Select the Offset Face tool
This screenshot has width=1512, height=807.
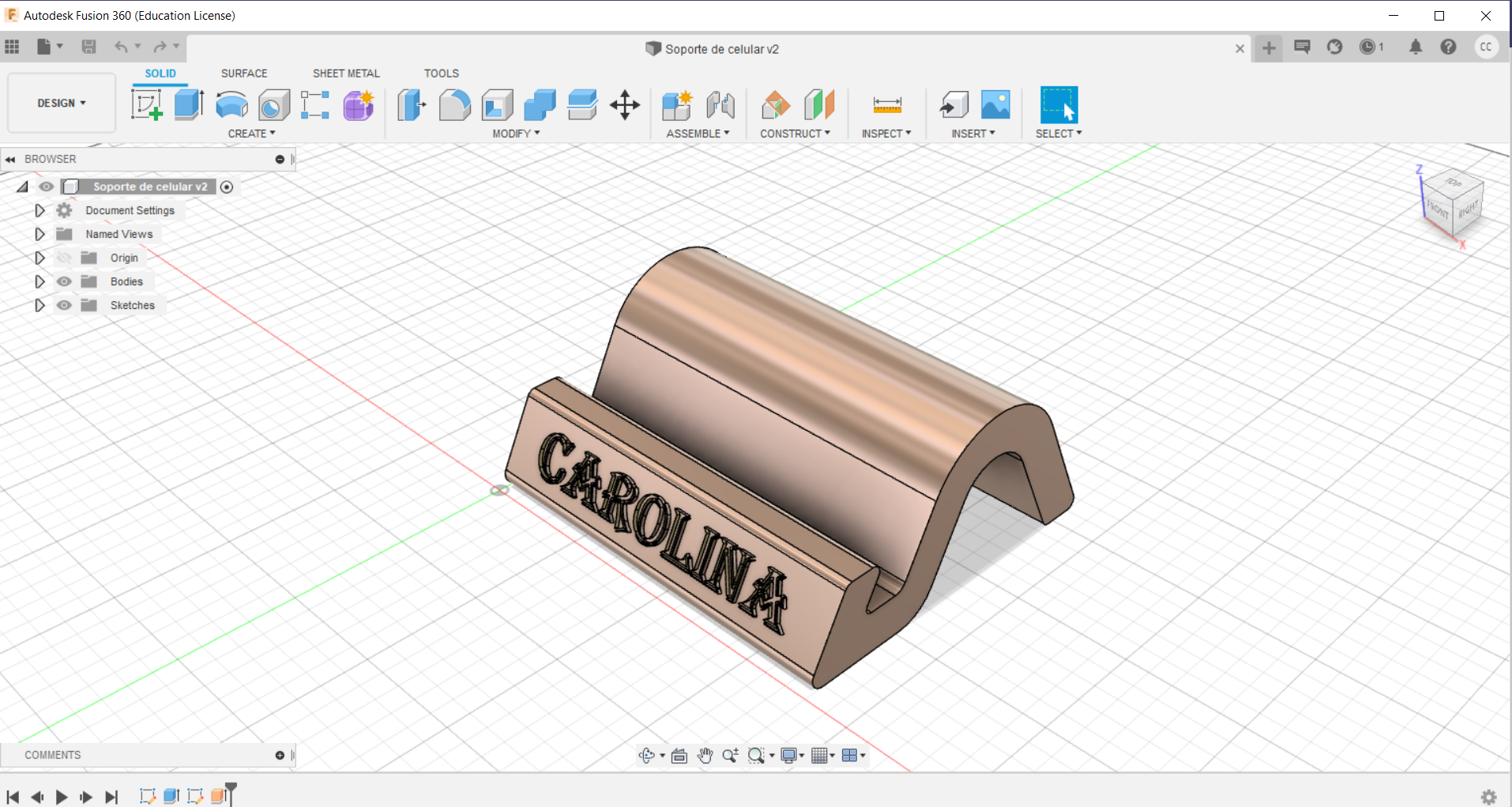(582, 104)
